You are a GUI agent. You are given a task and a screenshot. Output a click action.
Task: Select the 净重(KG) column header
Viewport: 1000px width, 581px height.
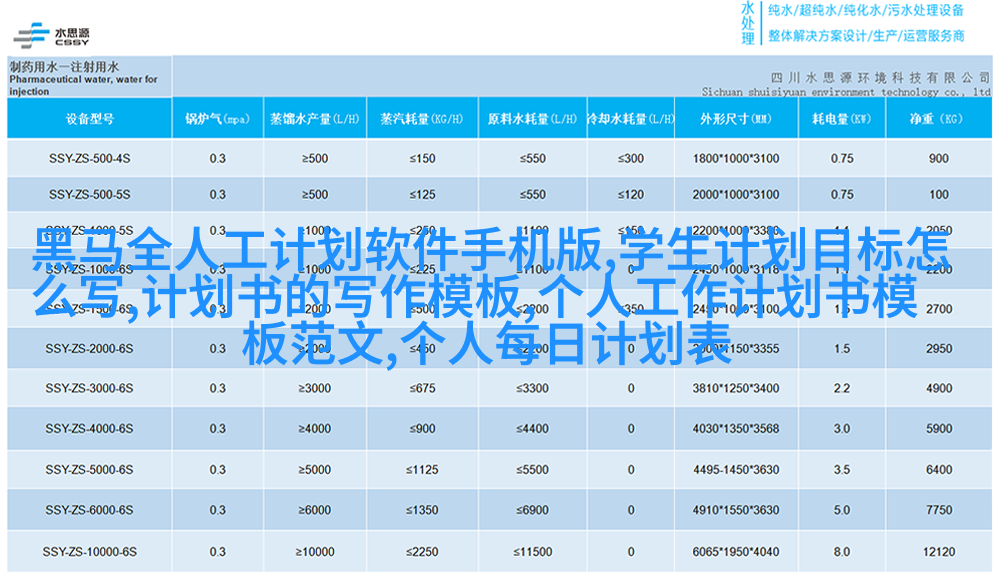pyautogui.click(x=937, y=119)
